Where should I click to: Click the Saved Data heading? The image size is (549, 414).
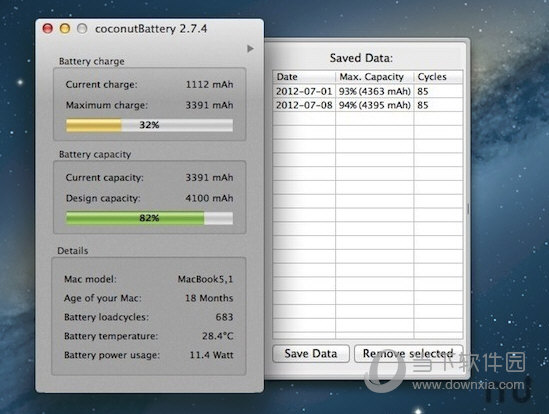point(361,58)
